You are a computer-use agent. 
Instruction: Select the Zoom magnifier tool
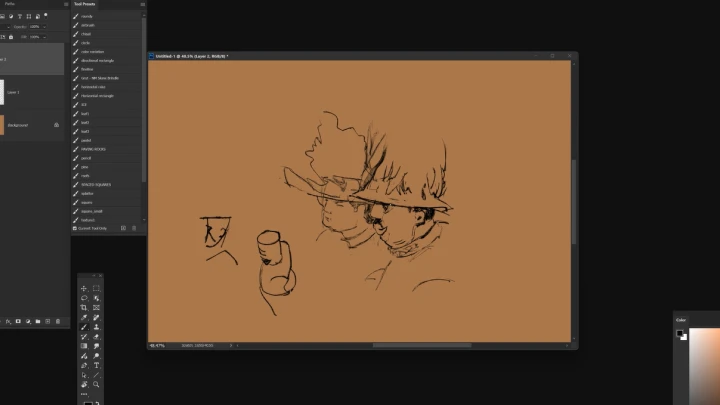click(x=96, y=384)
